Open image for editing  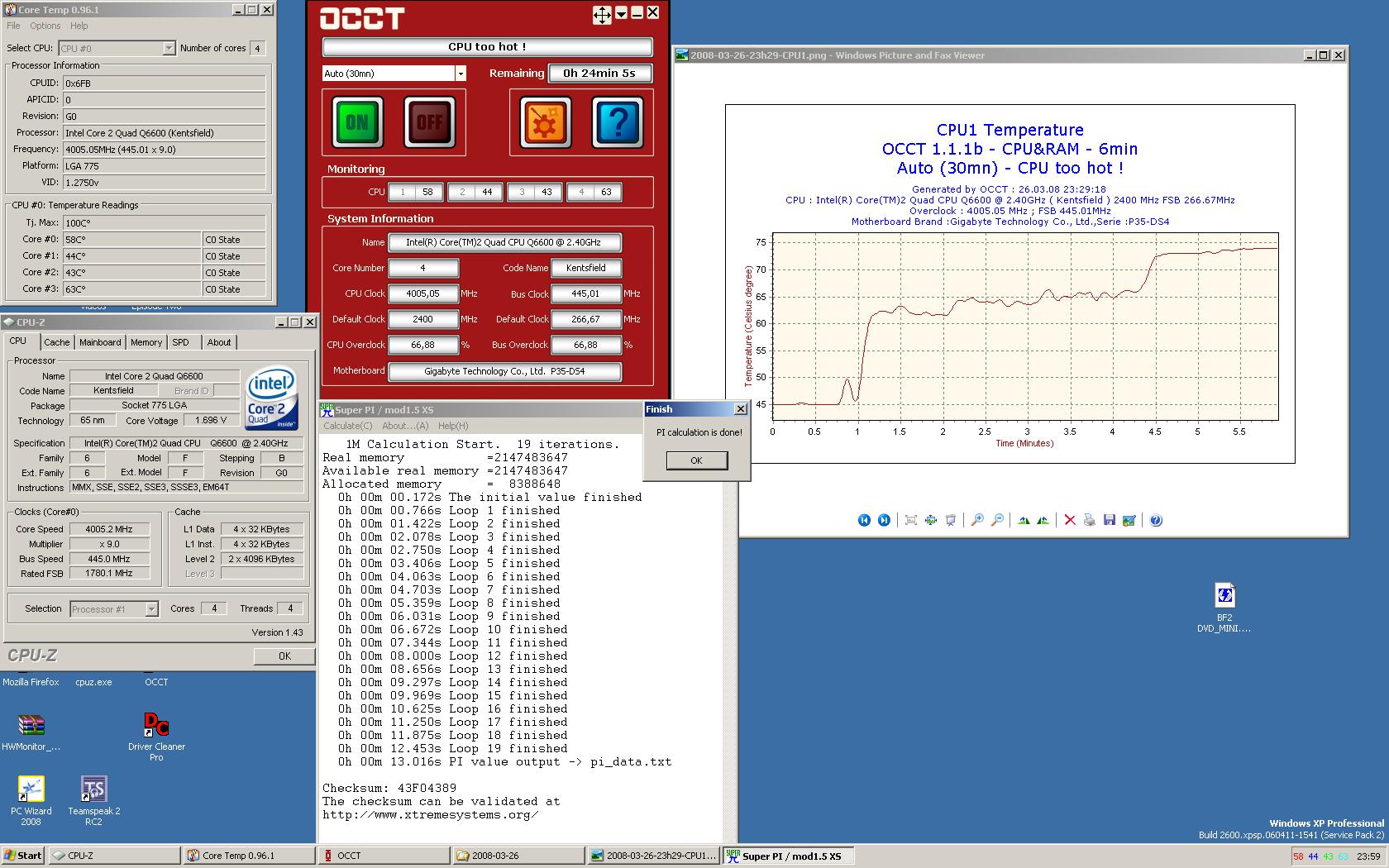[x=1129, y=520]
